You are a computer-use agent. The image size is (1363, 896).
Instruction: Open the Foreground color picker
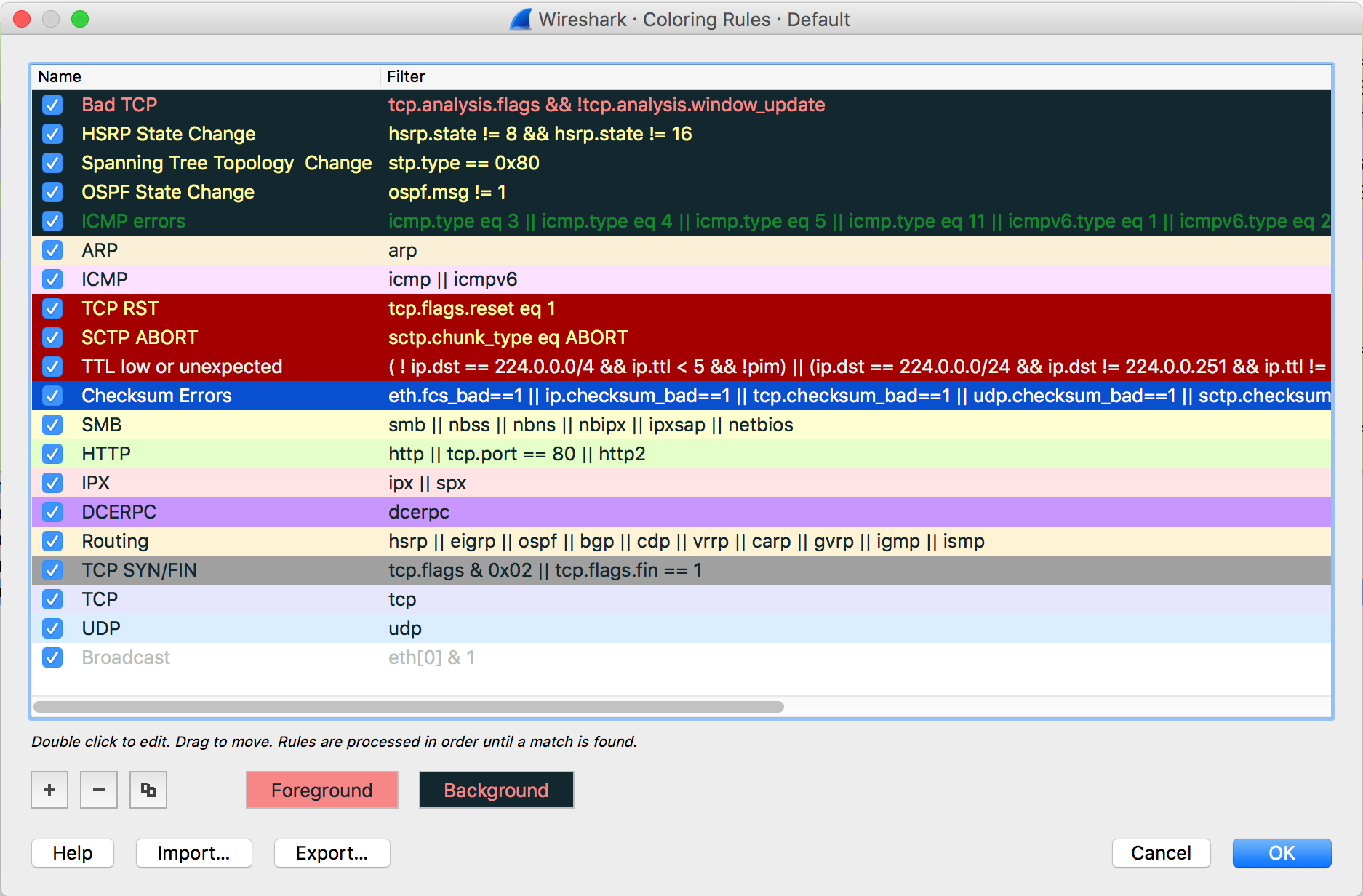pos(321,790)
